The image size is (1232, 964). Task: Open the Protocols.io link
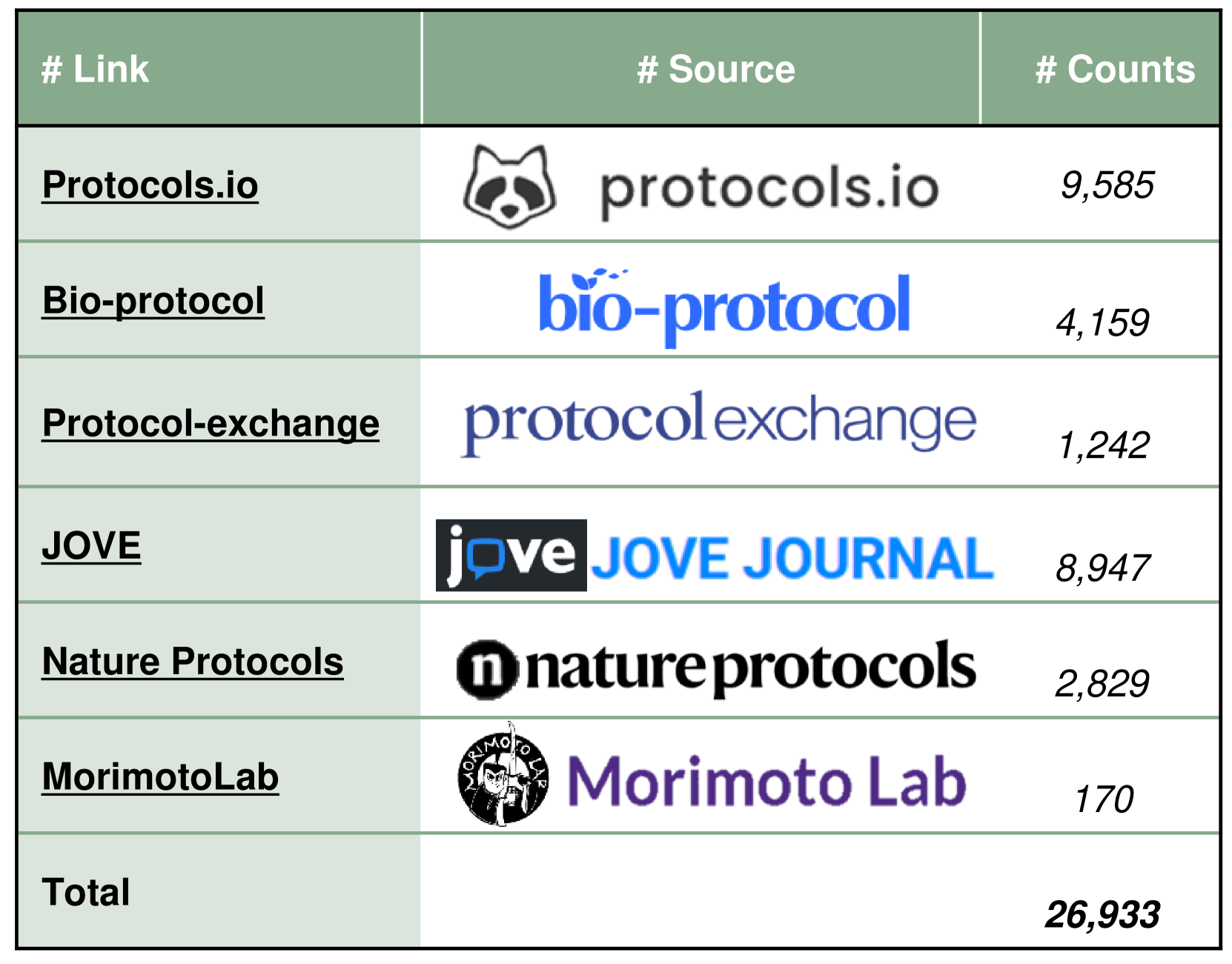coord(150,185)
